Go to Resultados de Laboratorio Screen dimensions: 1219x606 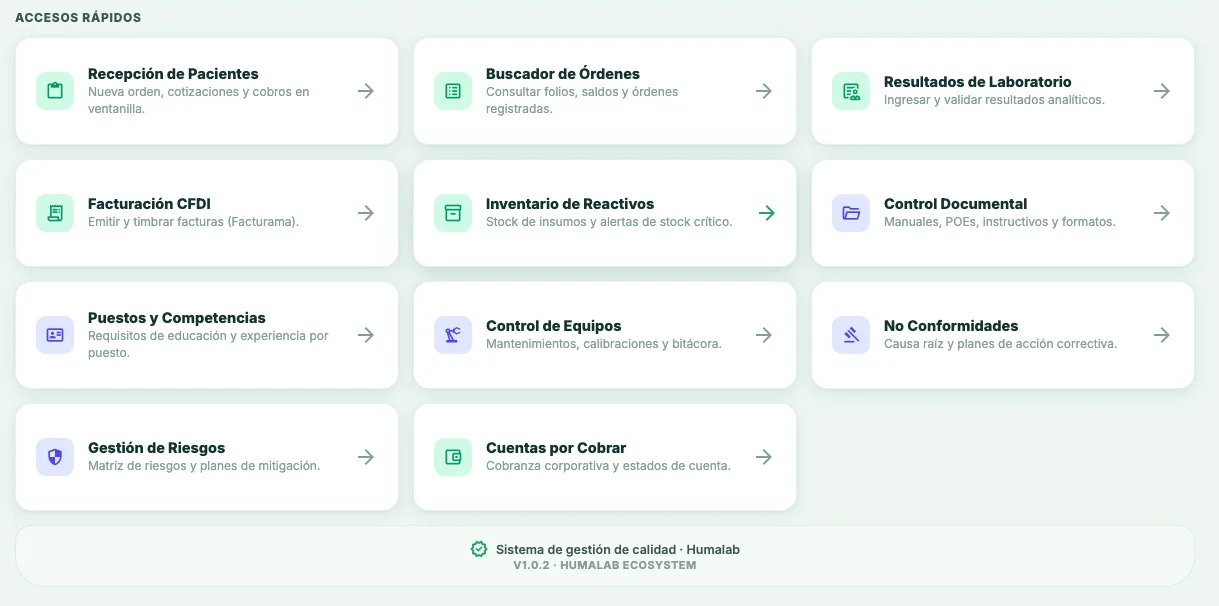click(x=1003, y=91)
